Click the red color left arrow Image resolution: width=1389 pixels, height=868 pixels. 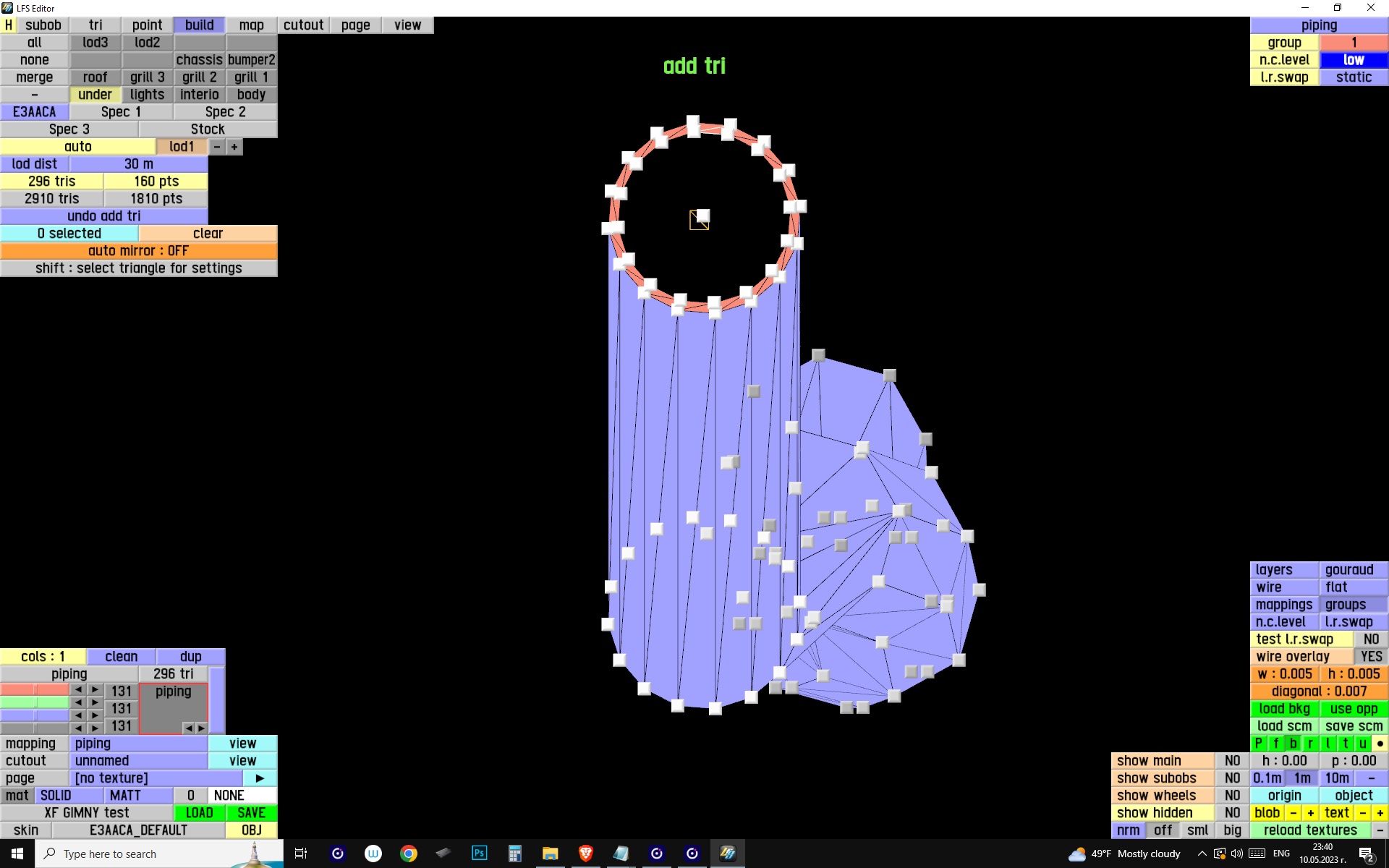pos(78,690)
